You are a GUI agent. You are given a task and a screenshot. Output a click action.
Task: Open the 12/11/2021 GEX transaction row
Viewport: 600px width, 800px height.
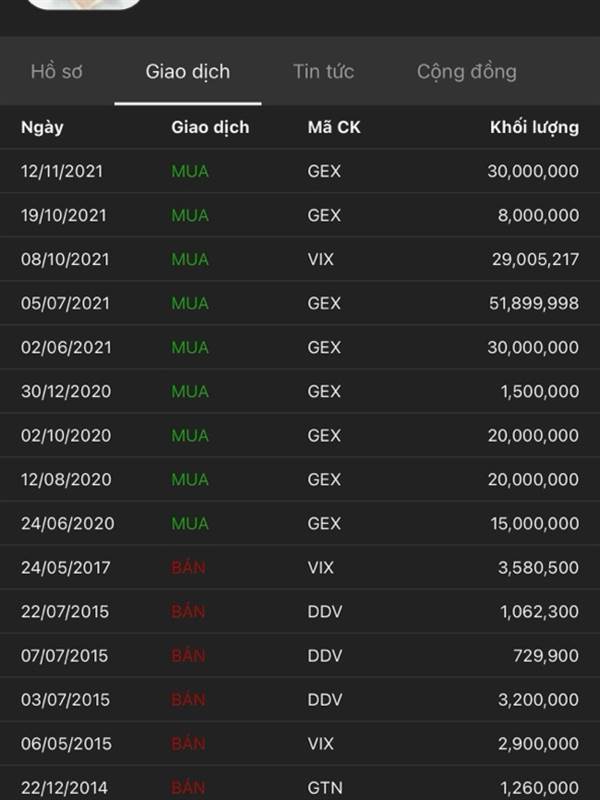(x=300, y=171)
